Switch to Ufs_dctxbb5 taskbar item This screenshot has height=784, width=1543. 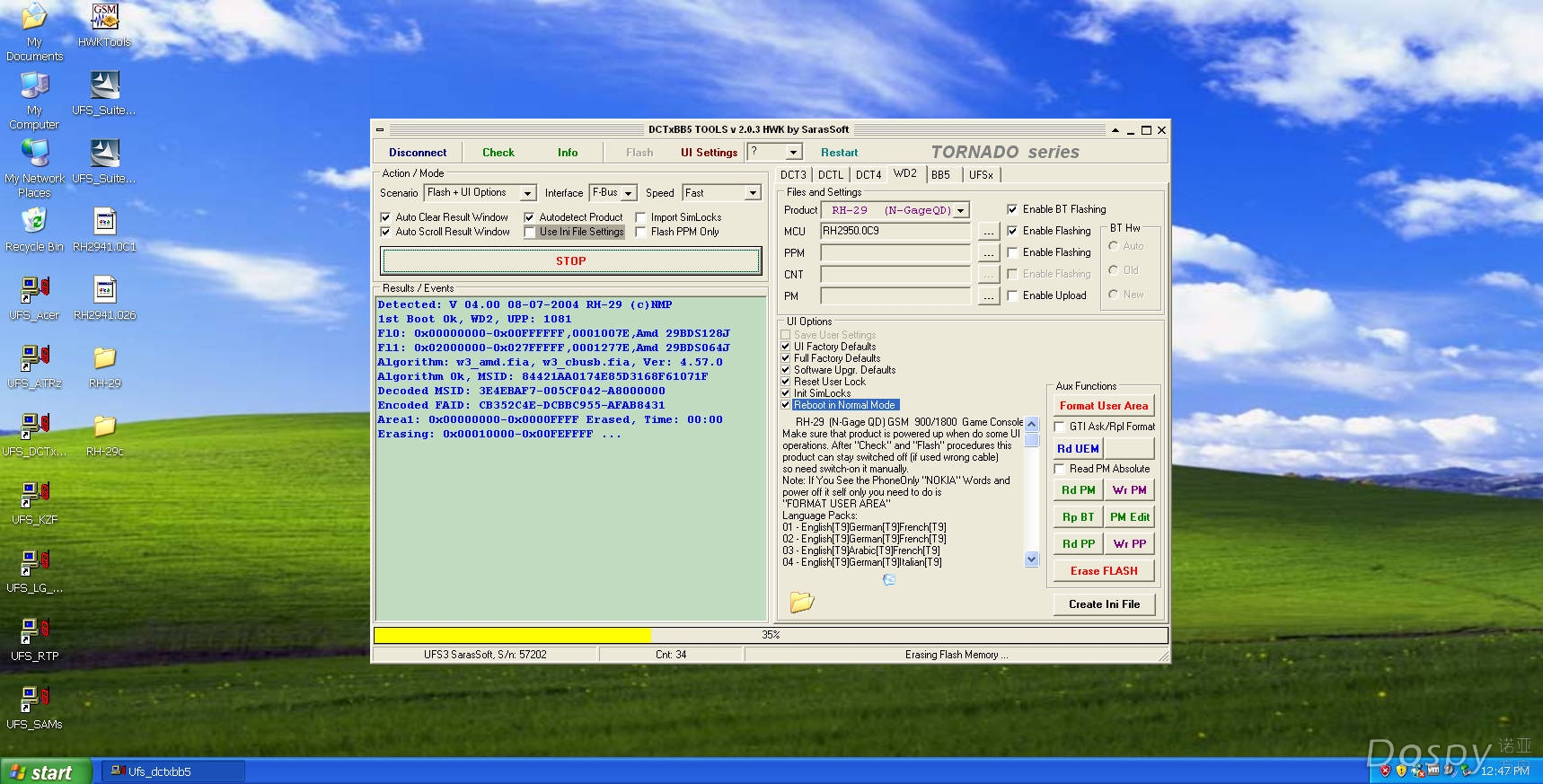pos(172,771)
